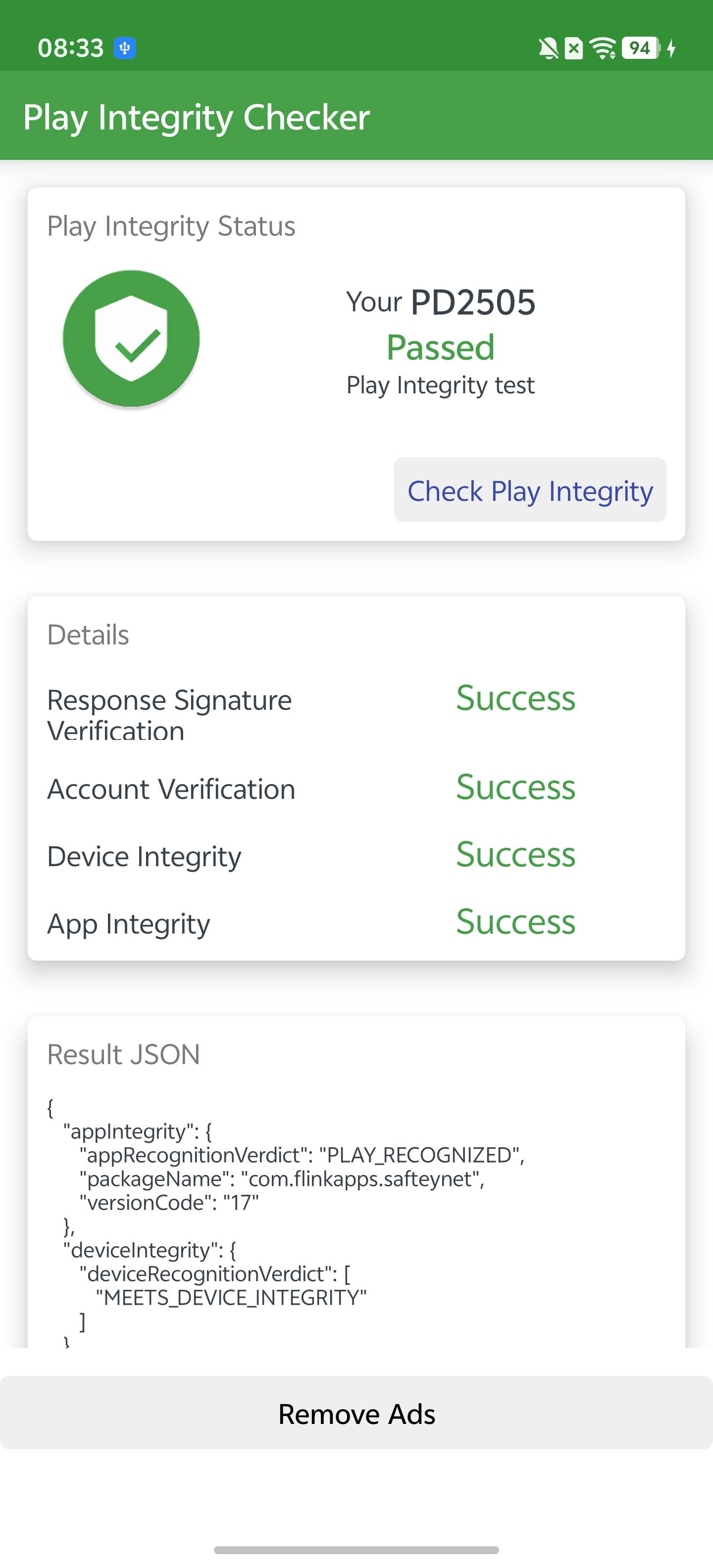This screenshot has height=1568, width=713.
Task: Tap the Wi-Fi signal icon
Action: [x=604, y=48]
